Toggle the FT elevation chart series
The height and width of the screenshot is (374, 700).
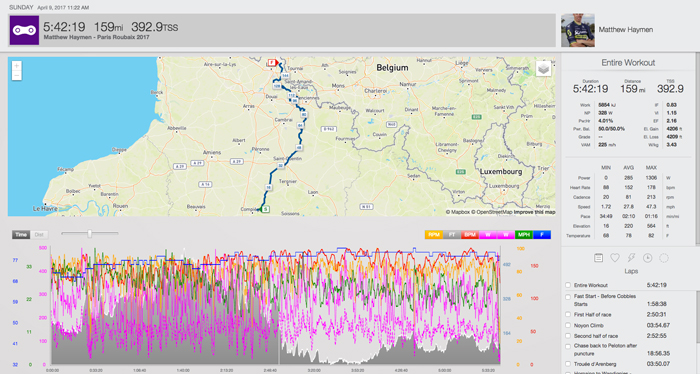point(451,235)
